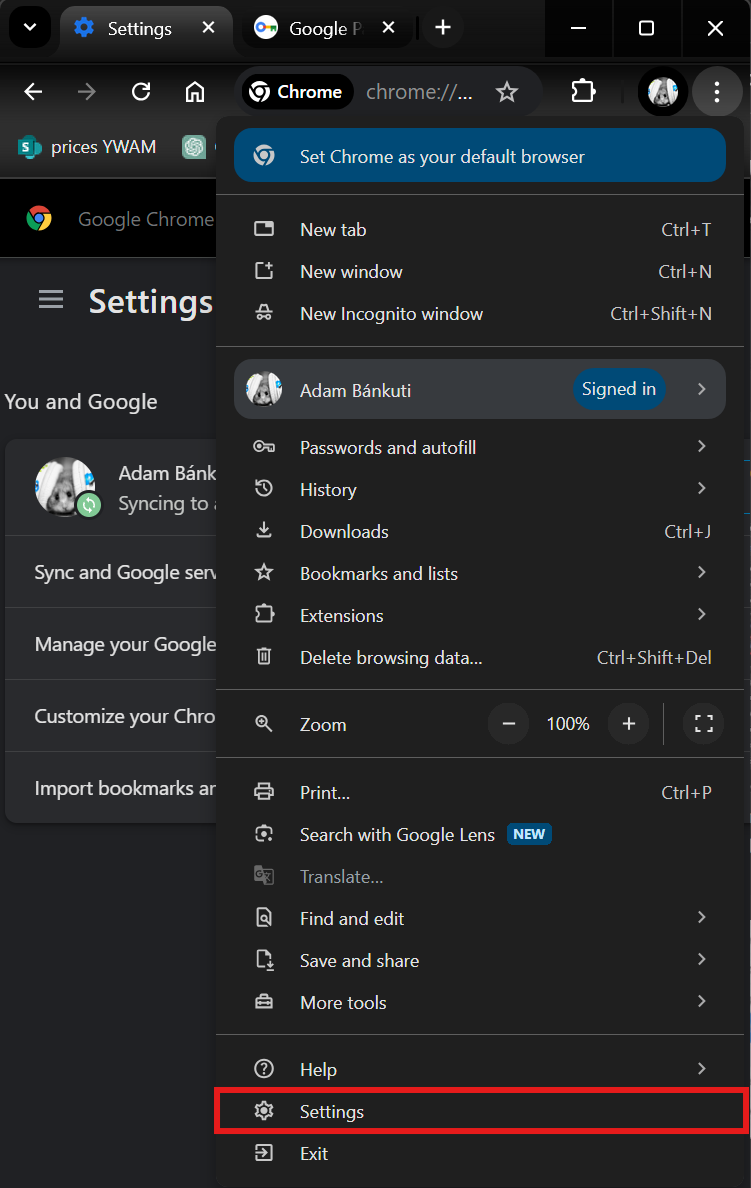Viewport: 751px width, 1188px height.
Task: Click the three-dot Chrome menu icon
Action: pos(716,92)
